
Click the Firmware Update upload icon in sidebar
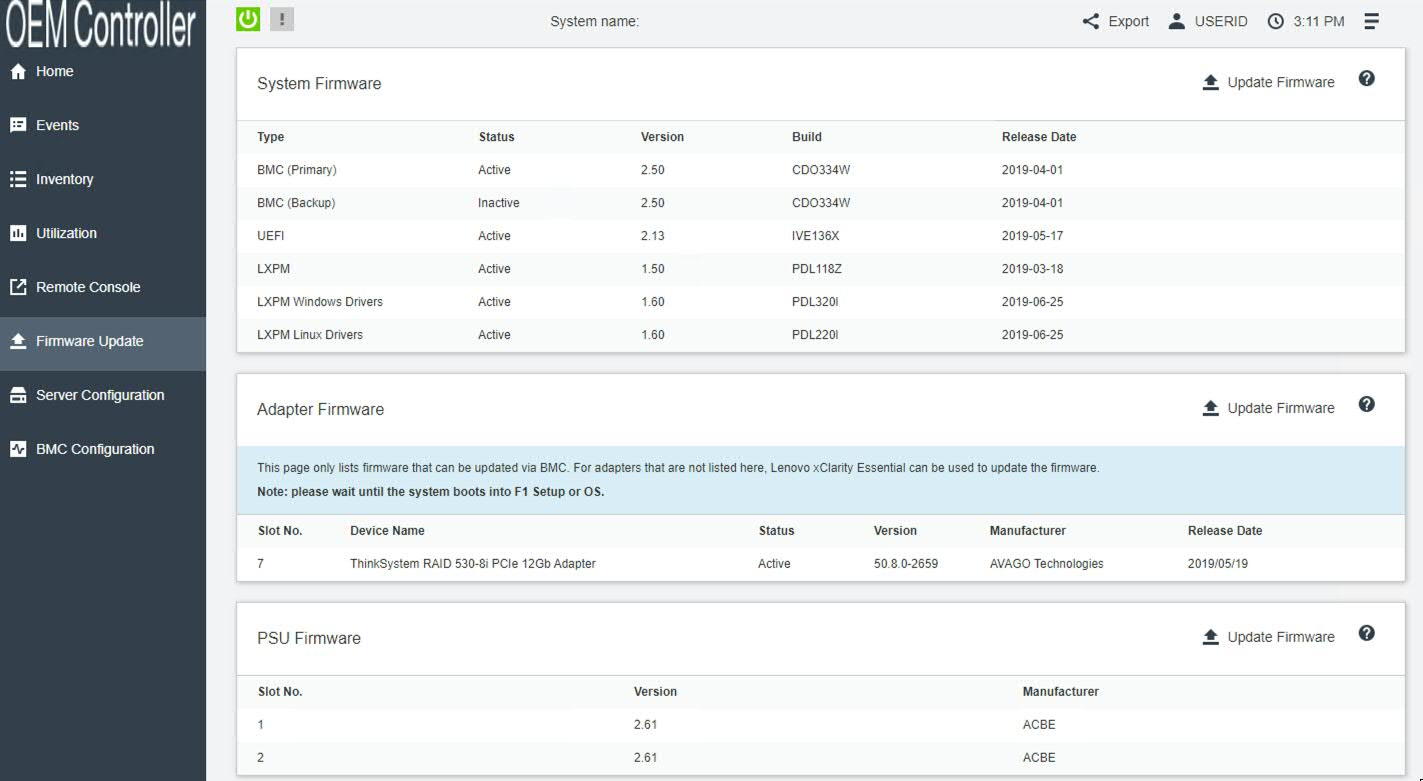(x=18, y=341)
